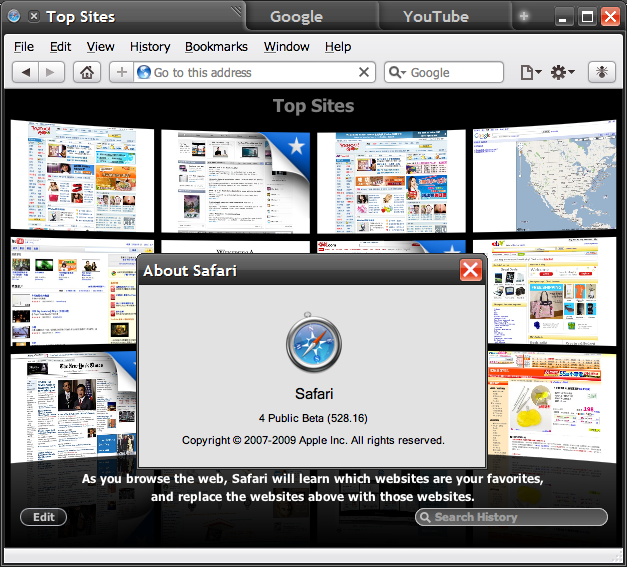
Task: Minimize the Safari window
Action: point(563,17)
